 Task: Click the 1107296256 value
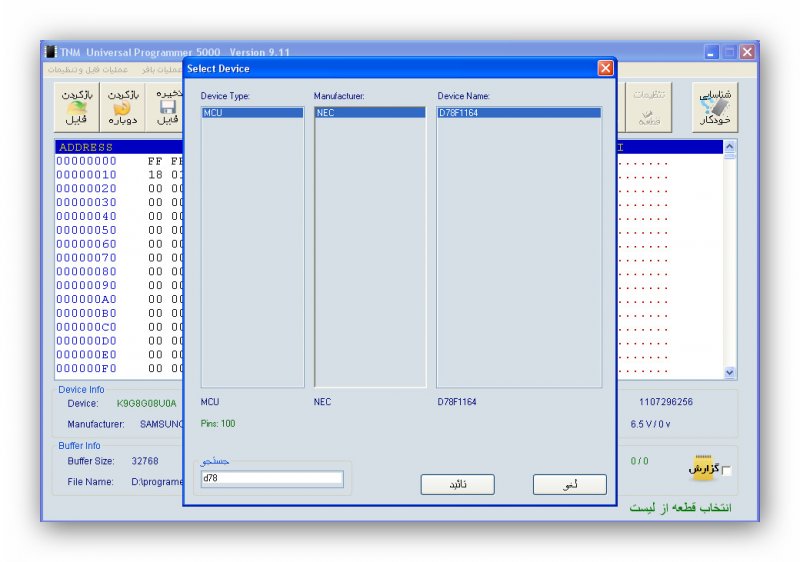(665, 402)
